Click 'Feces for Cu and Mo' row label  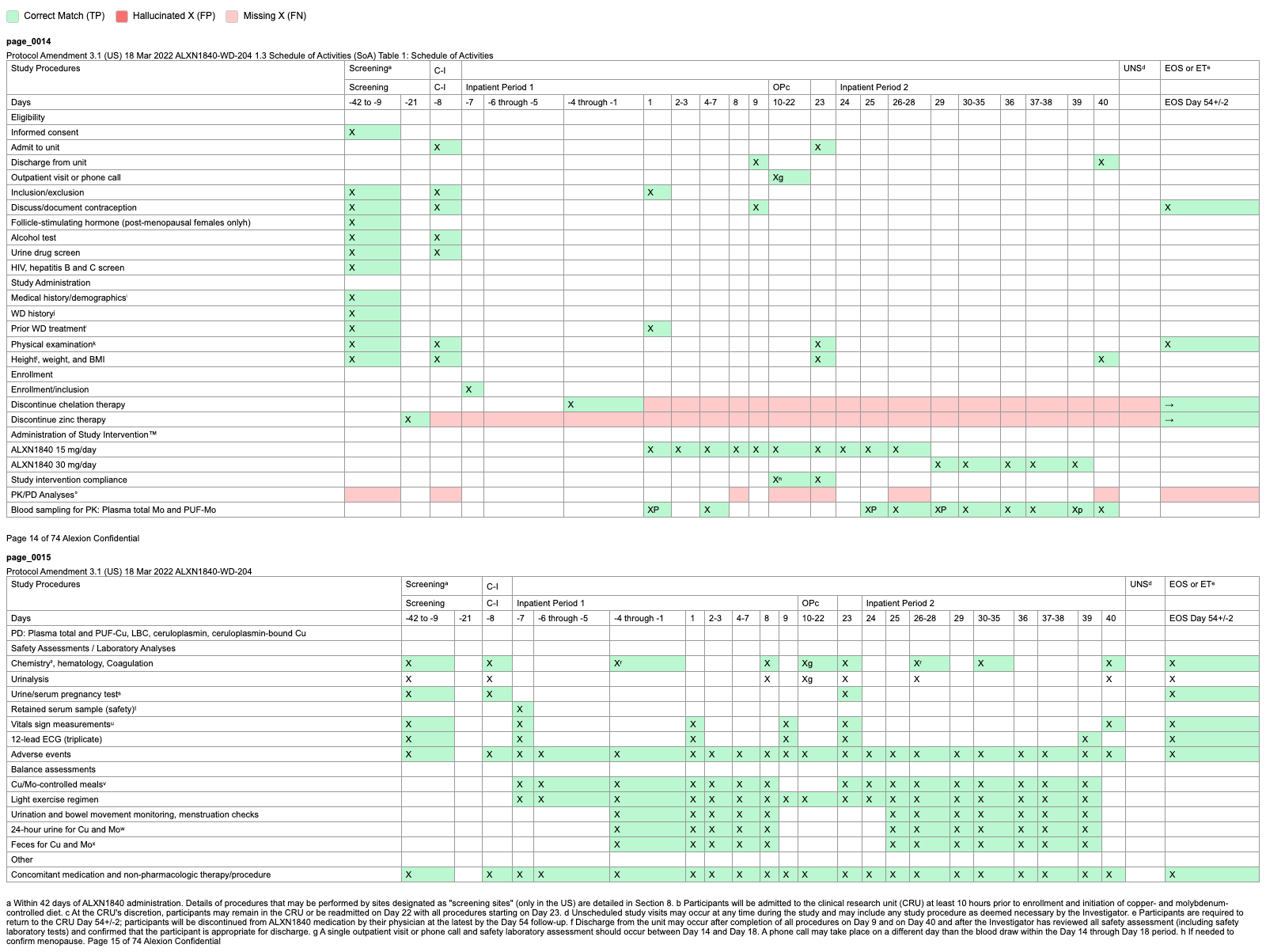(53, 844)
